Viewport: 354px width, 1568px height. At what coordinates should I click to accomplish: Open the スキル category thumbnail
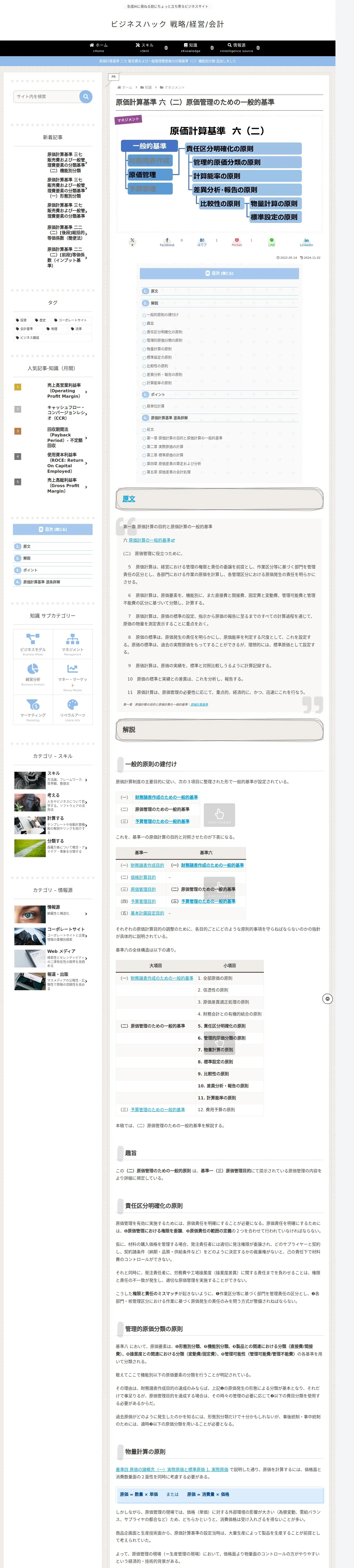pyautogui.click(x=30, y=780)
